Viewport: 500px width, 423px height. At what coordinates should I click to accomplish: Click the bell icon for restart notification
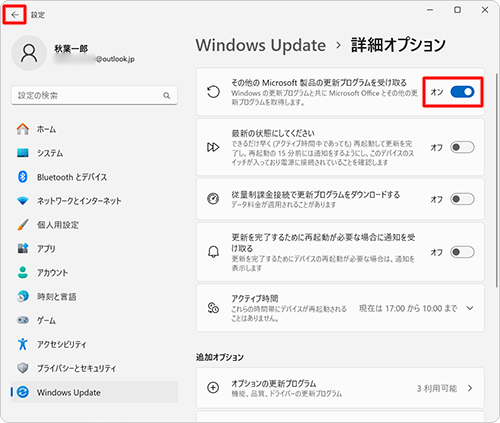point(213,252)
